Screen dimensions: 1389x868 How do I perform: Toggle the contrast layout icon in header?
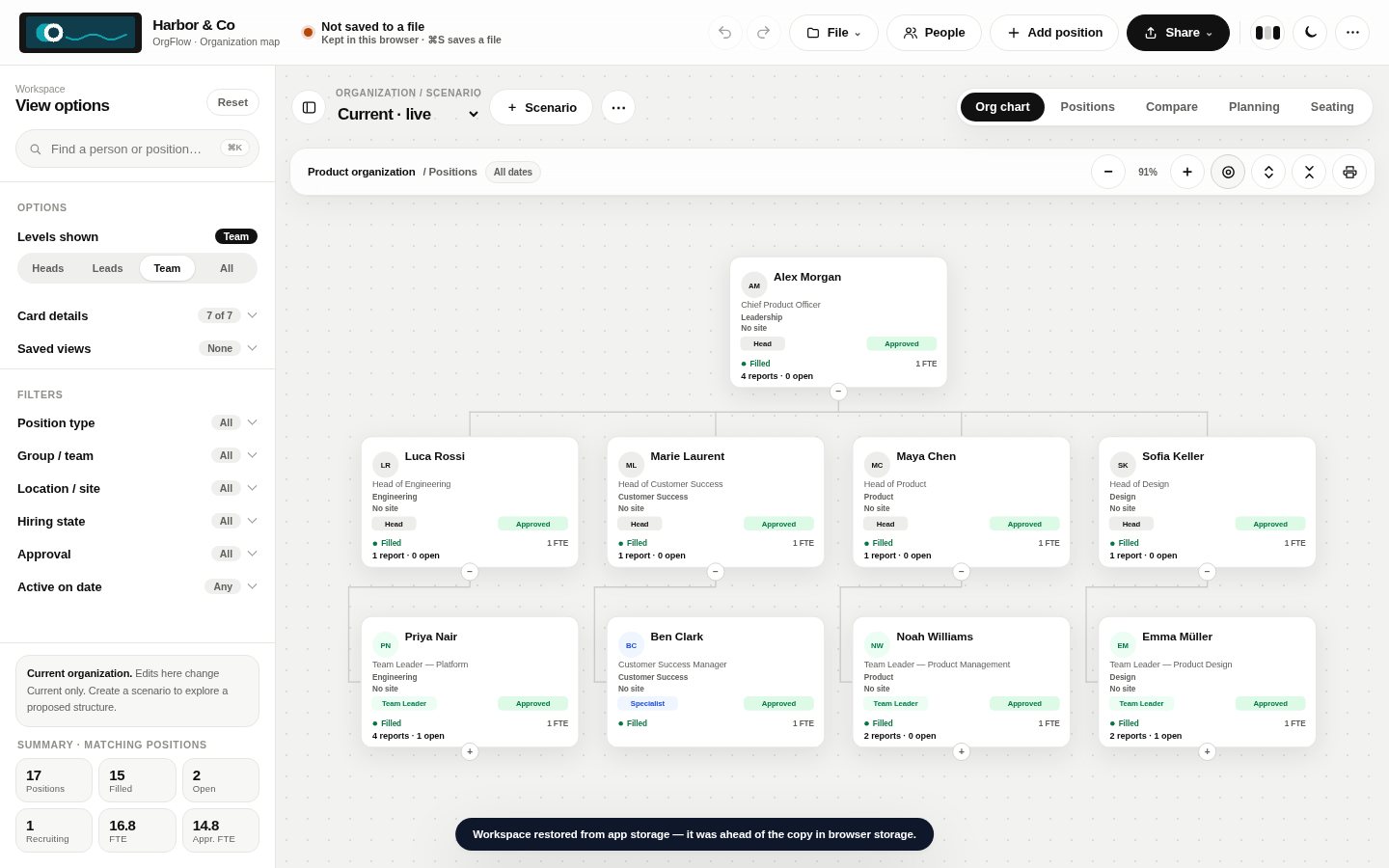1267,33
